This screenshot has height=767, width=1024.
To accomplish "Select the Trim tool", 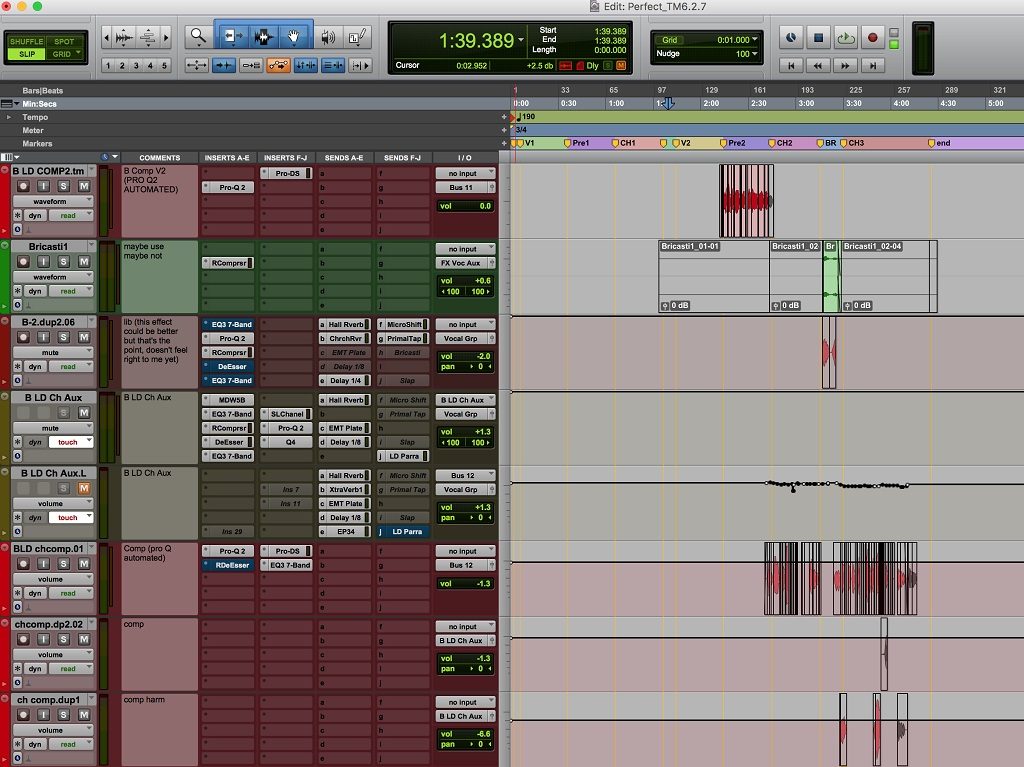I will coord(232,37).
